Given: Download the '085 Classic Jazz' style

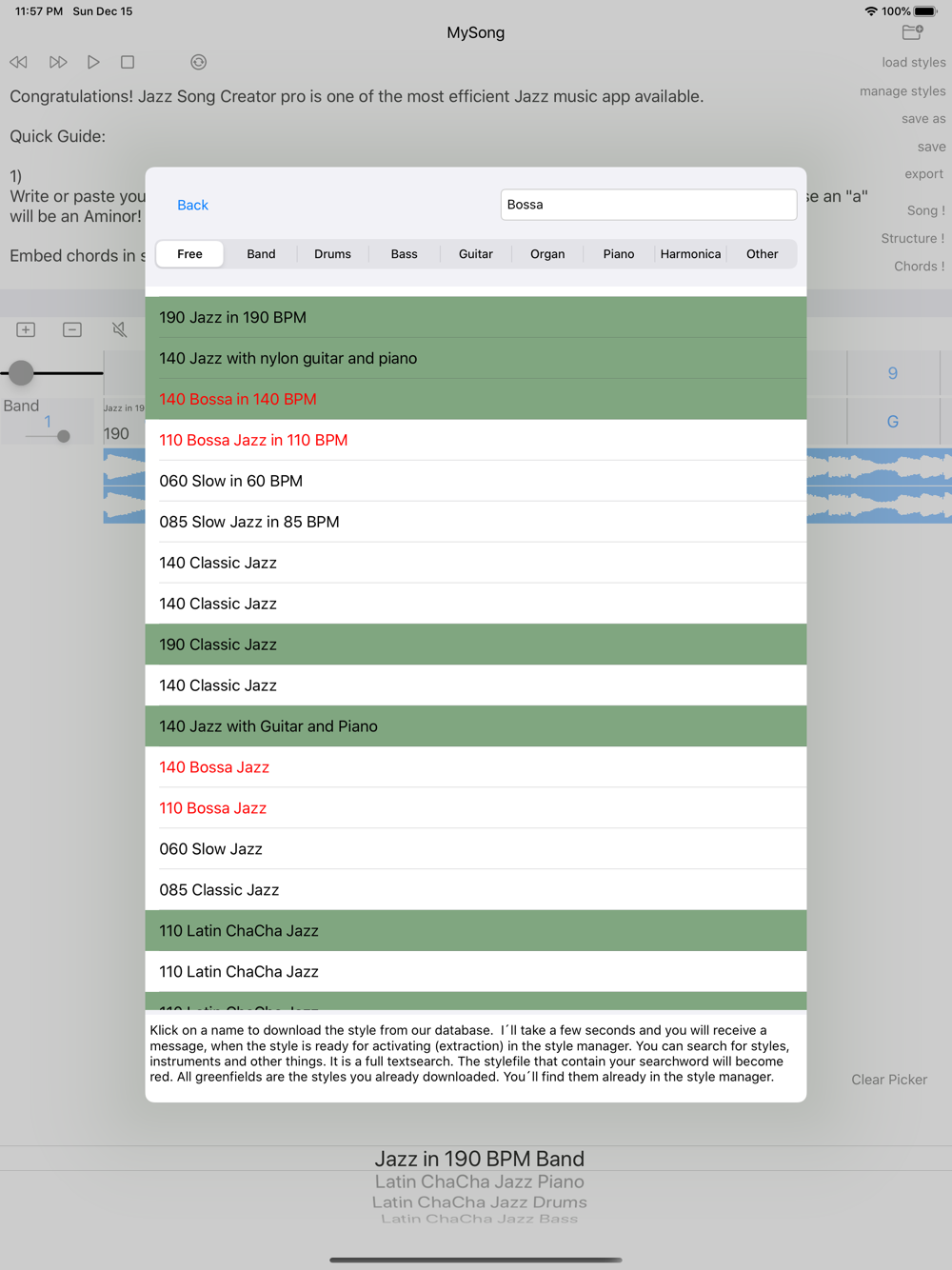Looking at the screenshot, I should pos(476,890).
